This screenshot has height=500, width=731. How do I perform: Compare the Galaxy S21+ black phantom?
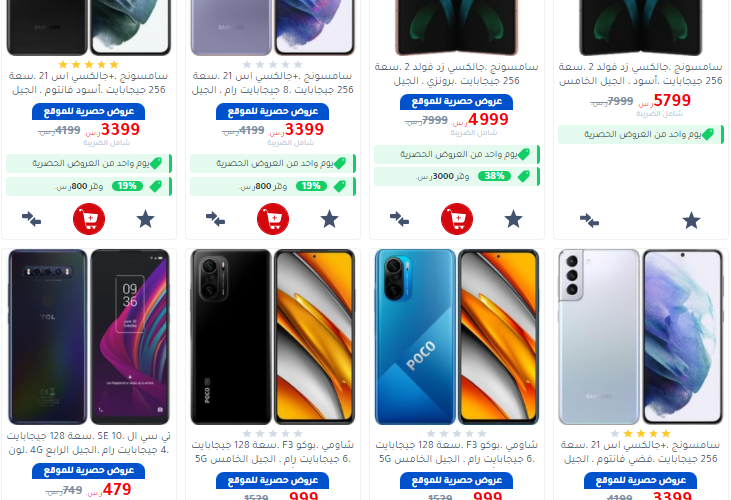pos(32,219)
